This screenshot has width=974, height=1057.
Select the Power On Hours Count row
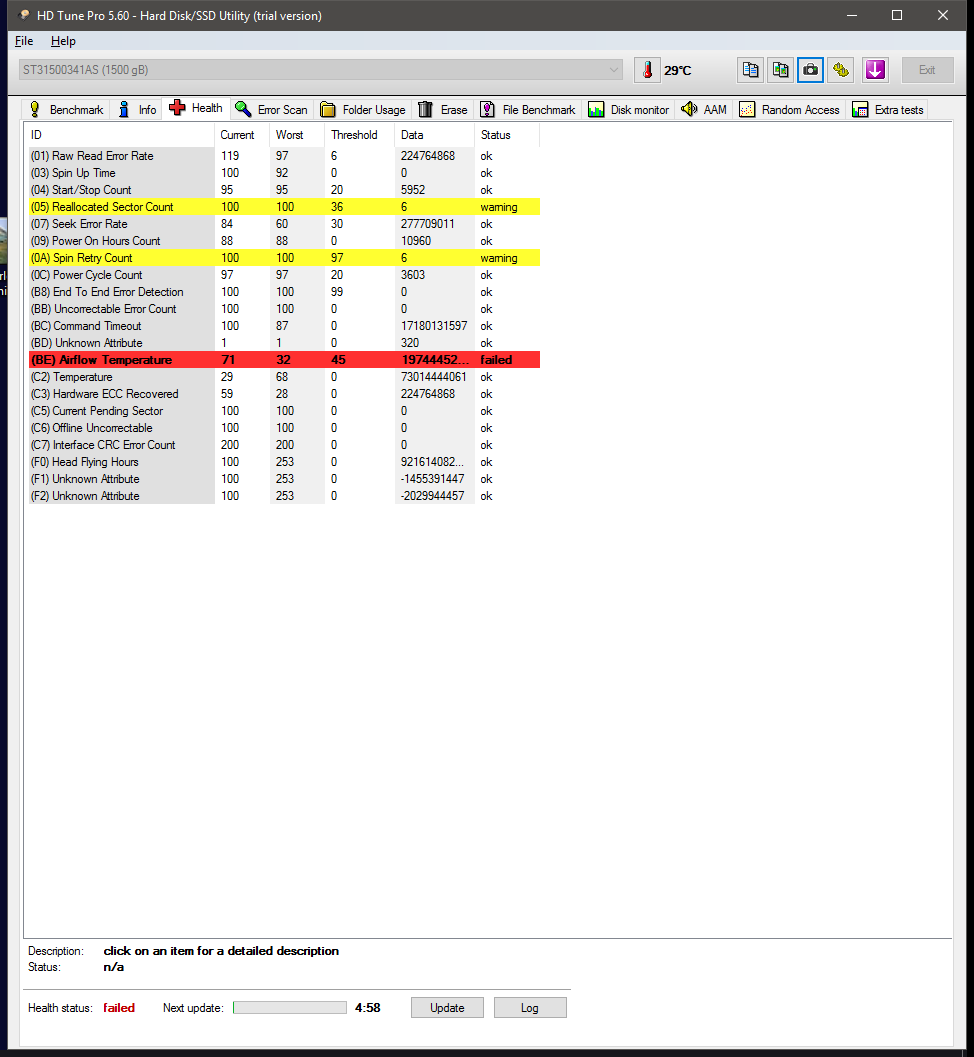pyautogui.click(x=284, y=241)
